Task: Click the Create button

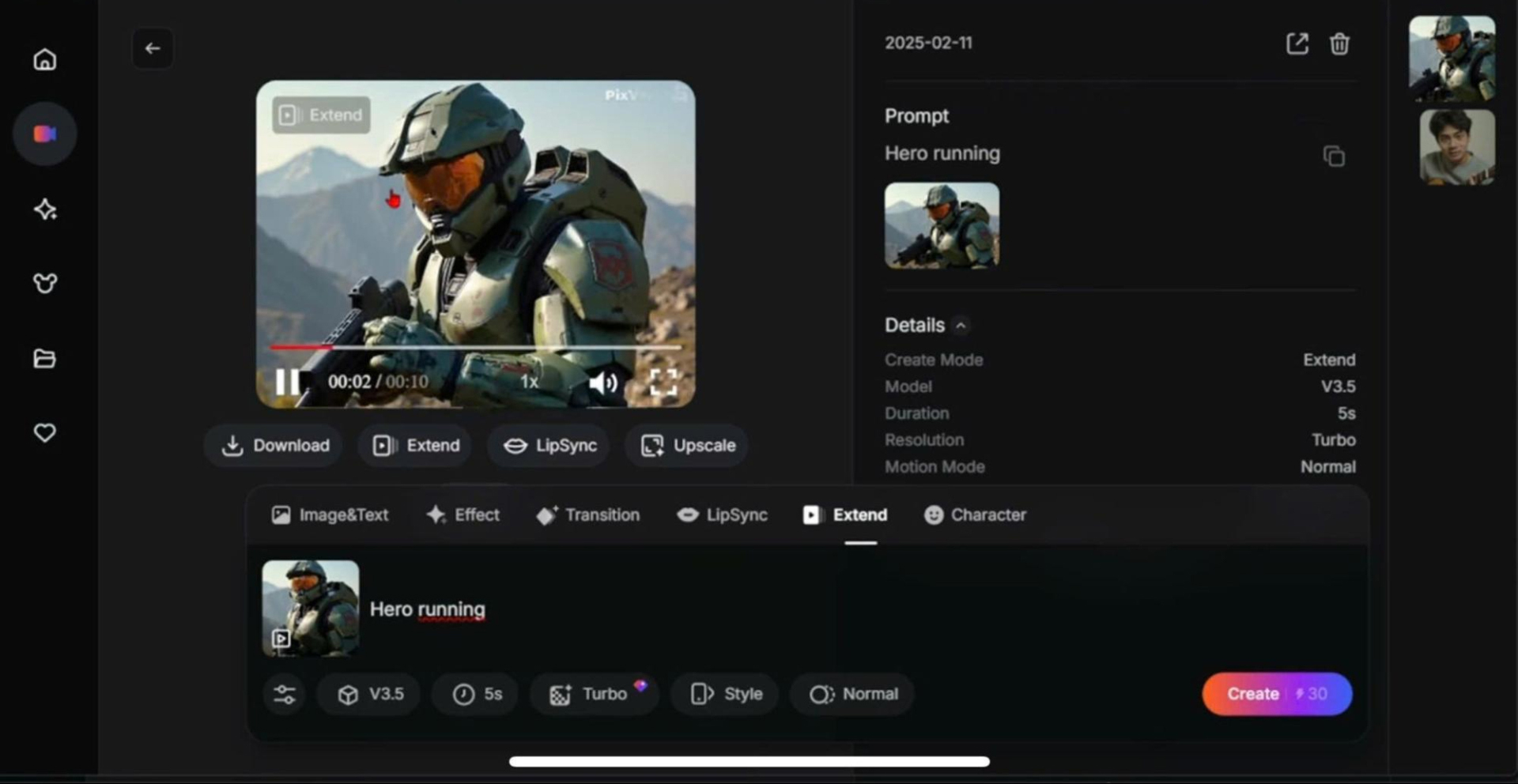Action: click(1276, 694)
